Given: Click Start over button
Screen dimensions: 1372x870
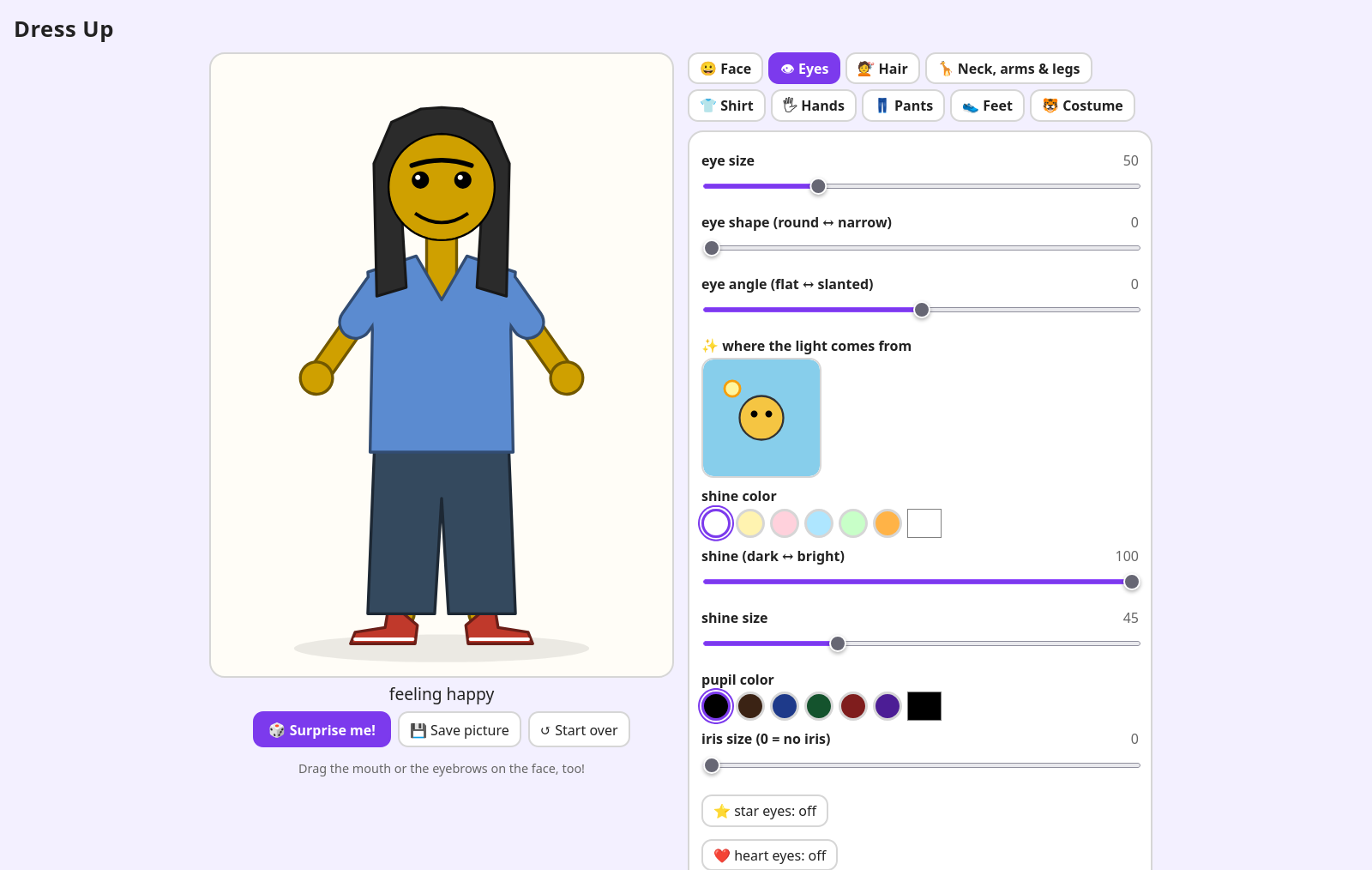Looking at the screenshot, I should (x=579, y=729).
